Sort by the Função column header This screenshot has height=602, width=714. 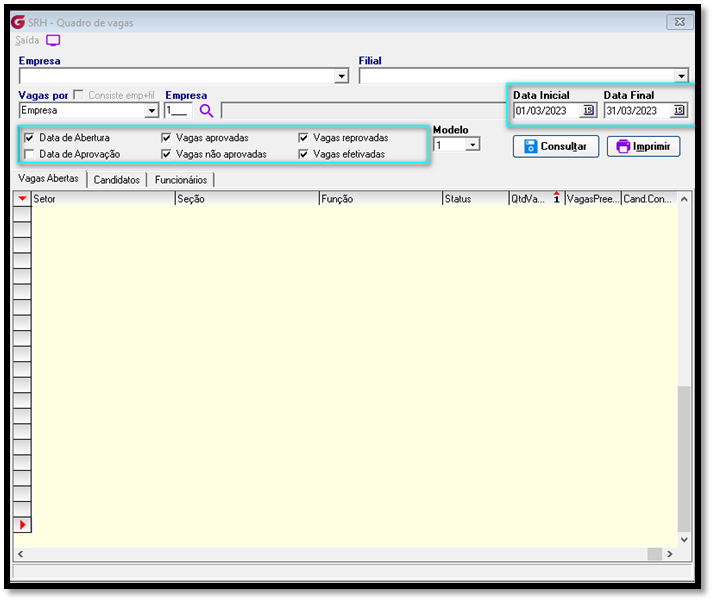(381, 199)
